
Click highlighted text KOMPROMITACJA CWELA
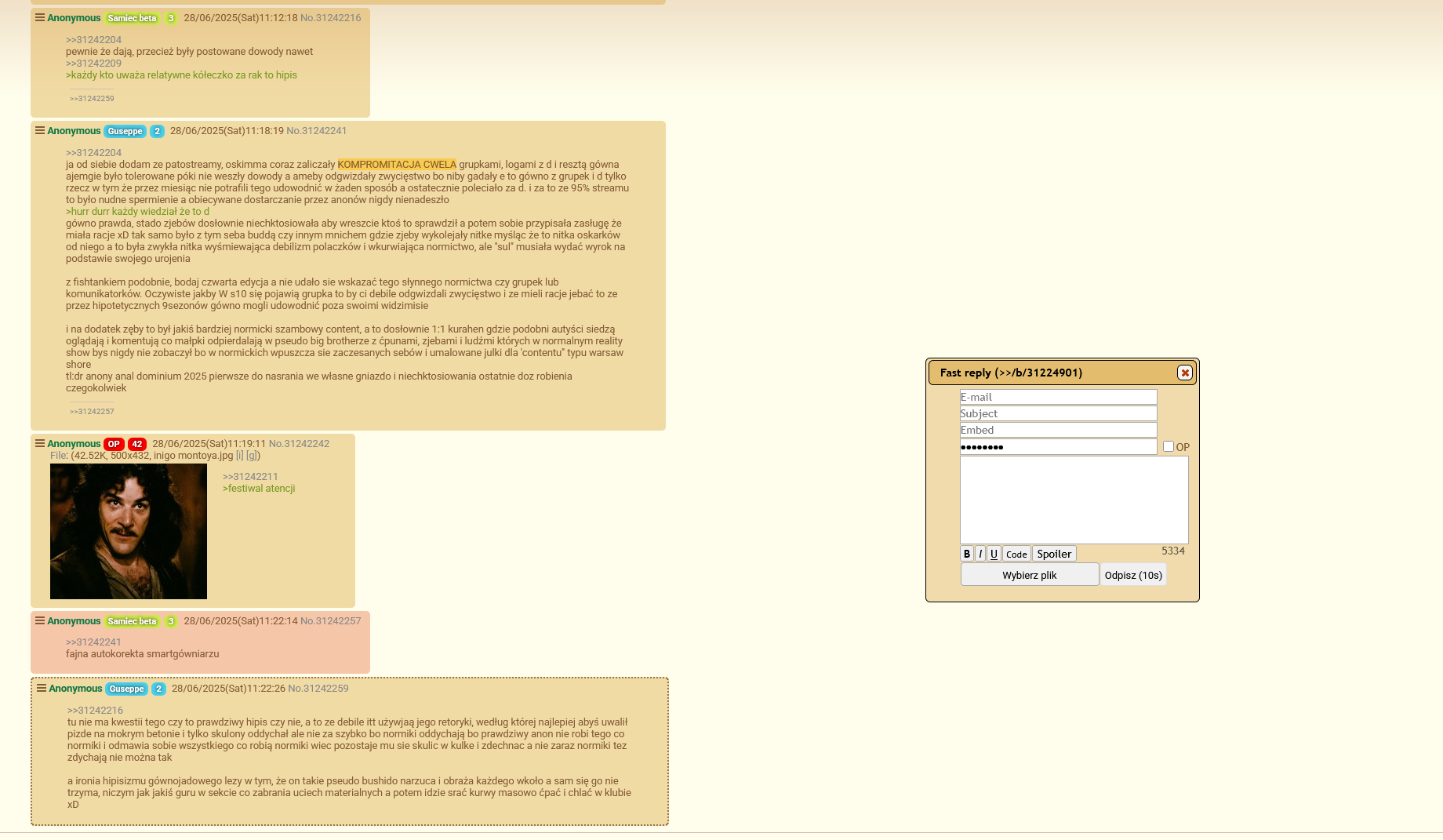coord(397,165)
